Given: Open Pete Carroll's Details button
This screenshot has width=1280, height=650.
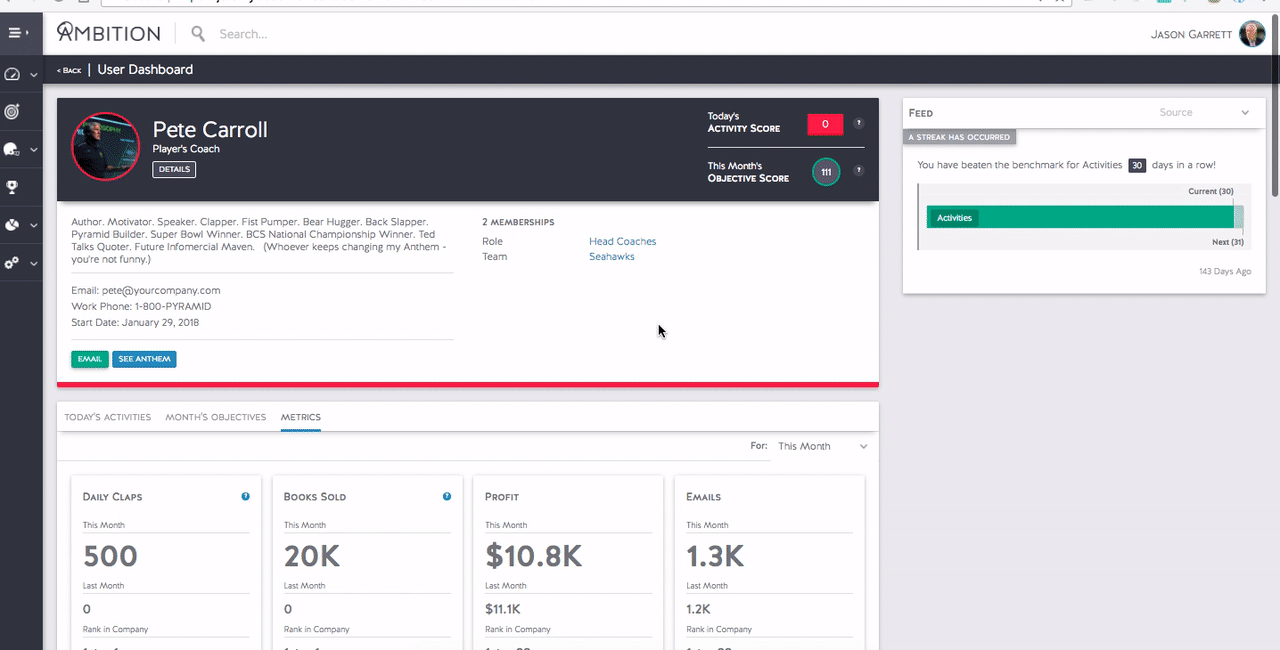Looking at the screenshot, I should (174, 170).
